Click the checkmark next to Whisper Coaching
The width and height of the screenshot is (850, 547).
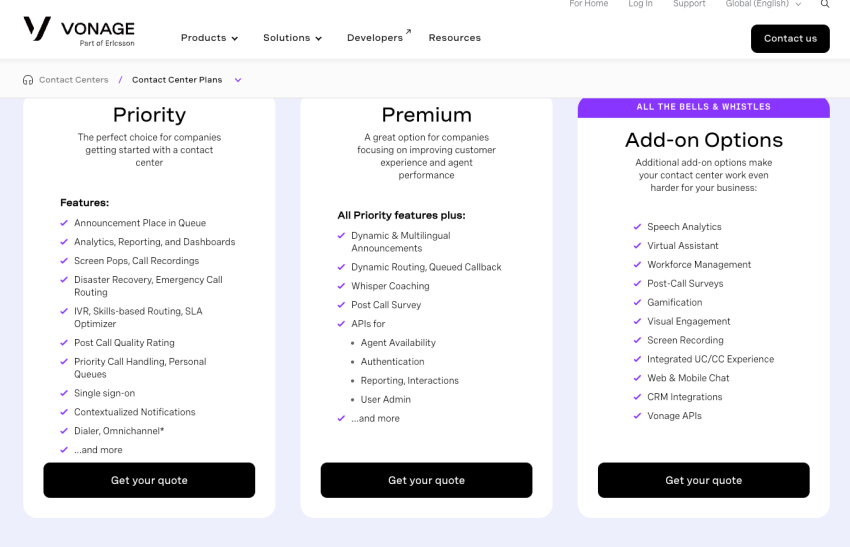coord(341,286)
